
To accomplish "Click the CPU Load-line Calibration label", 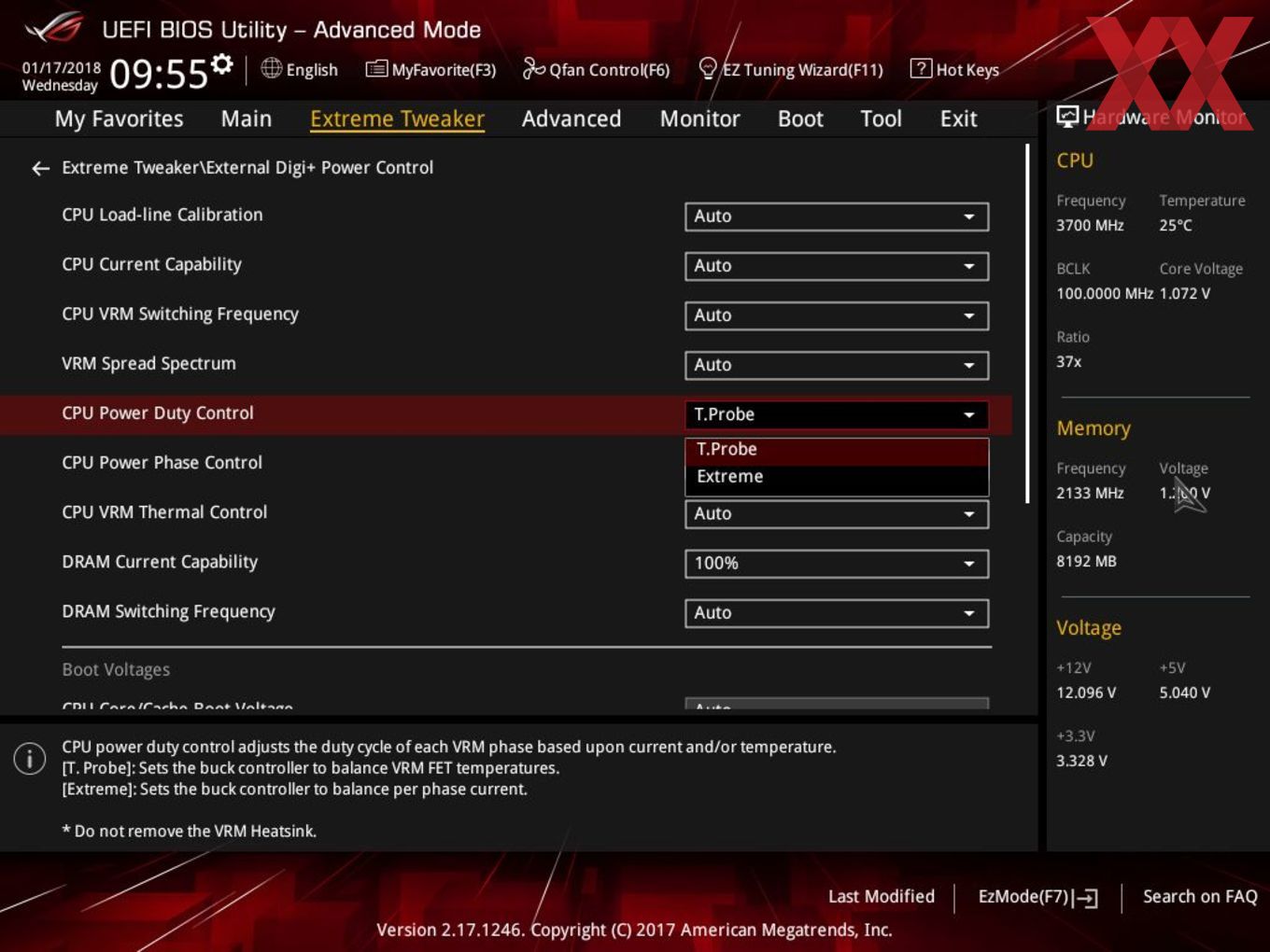I will click(162, 215).
